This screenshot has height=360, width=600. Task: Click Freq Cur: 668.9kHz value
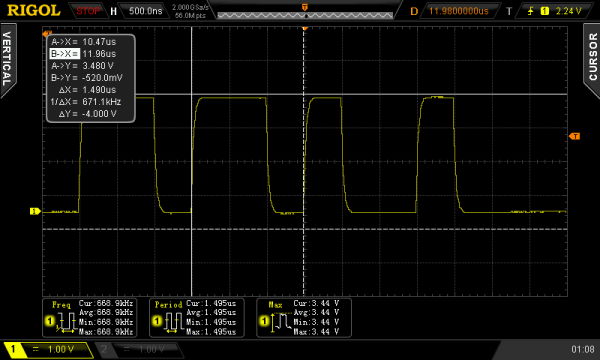click(106, 303)
